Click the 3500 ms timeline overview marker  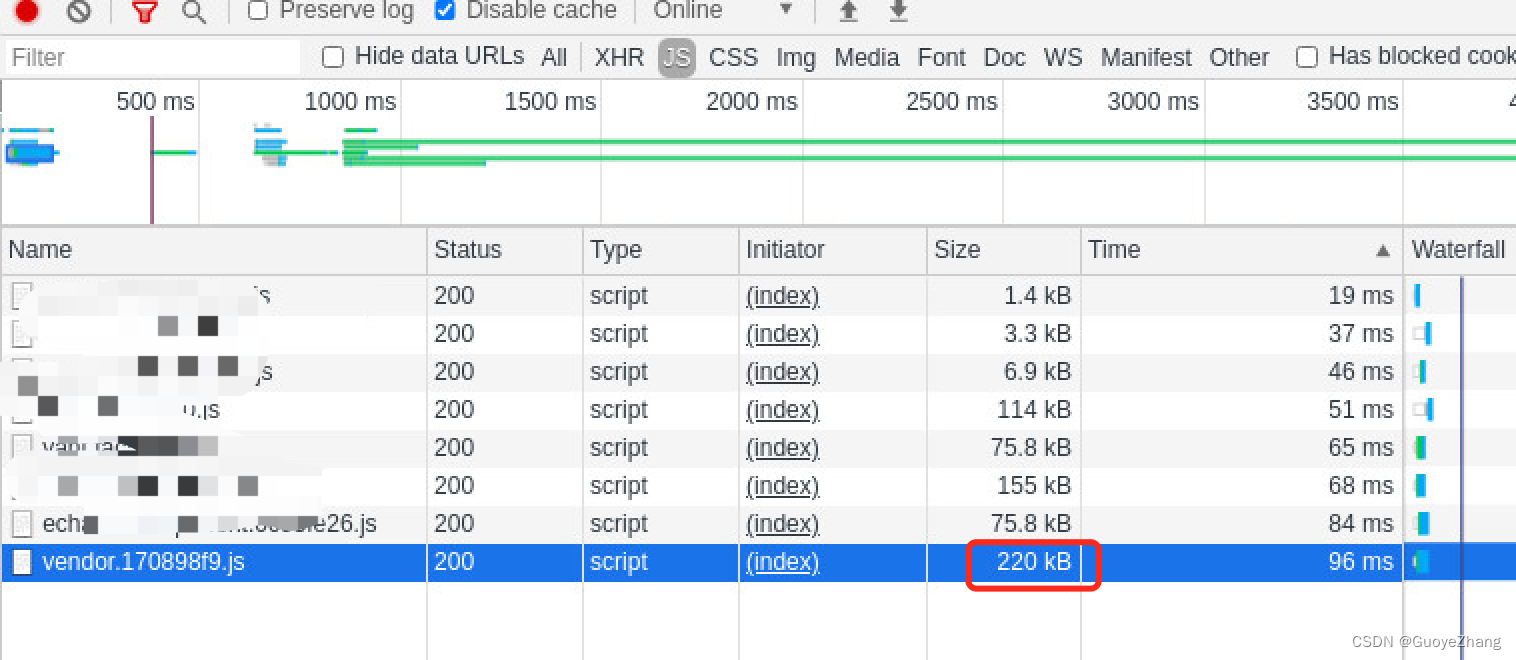1353,102
